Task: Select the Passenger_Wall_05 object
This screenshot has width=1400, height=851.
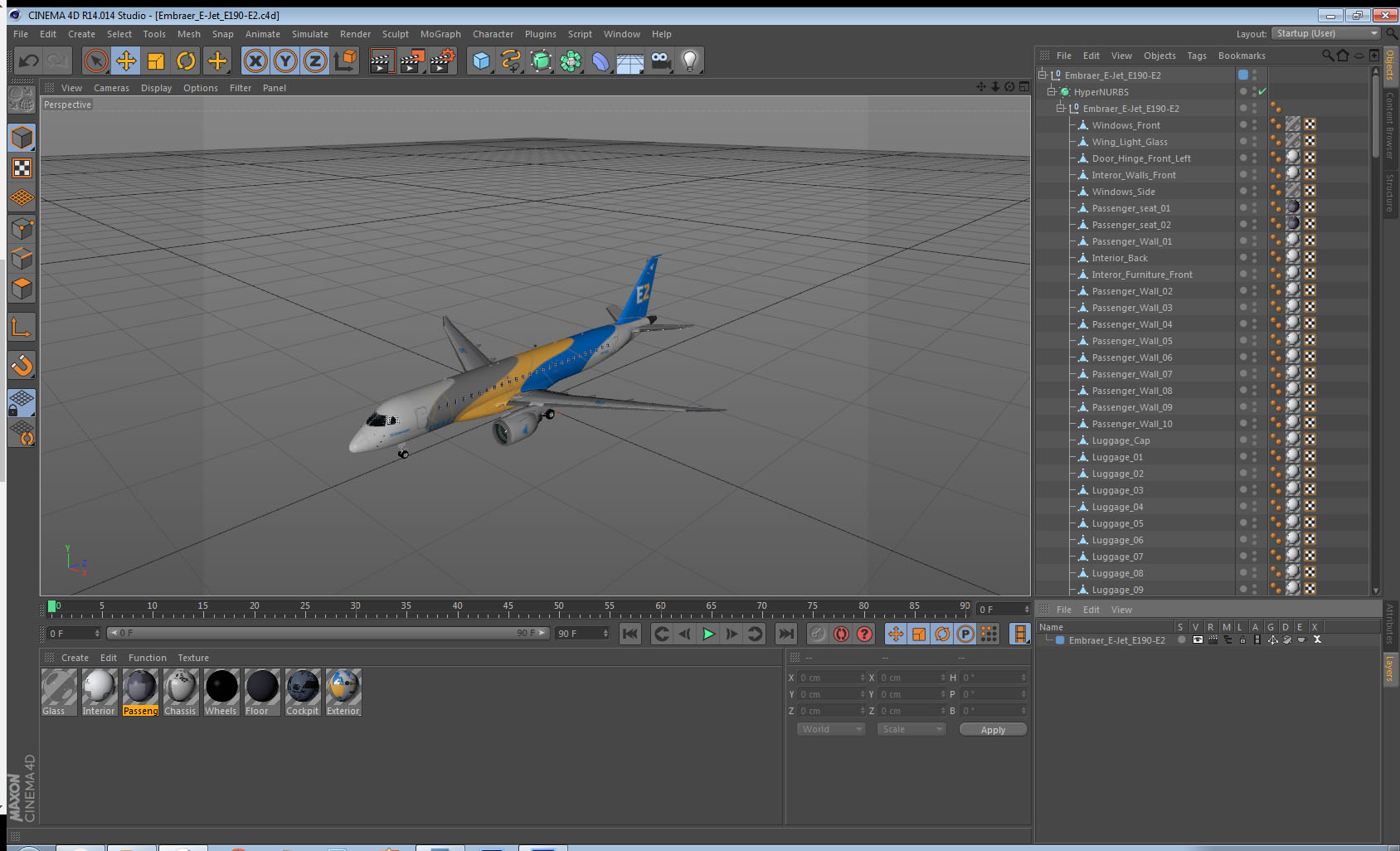Action: 1132,341
